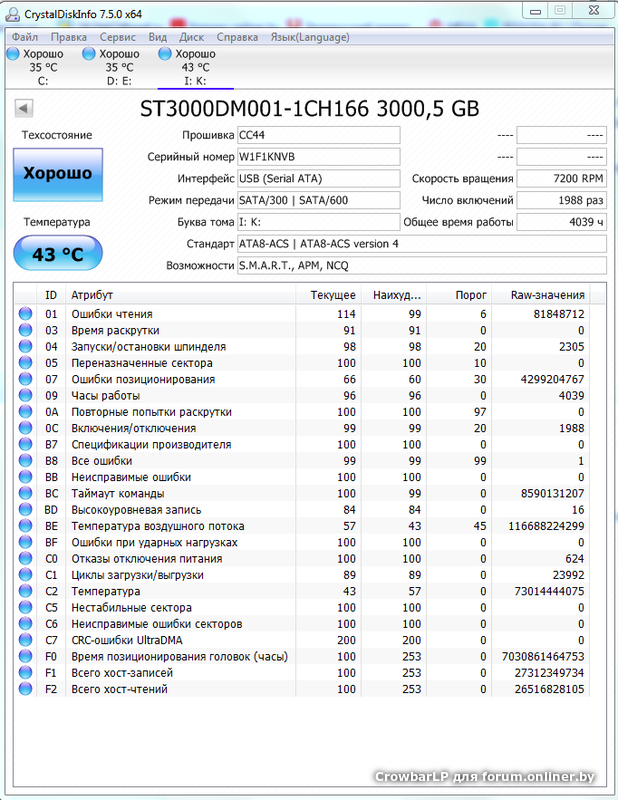Click status orb for Спецификации производителя row

pyautogui.click(x=26, y=444)
